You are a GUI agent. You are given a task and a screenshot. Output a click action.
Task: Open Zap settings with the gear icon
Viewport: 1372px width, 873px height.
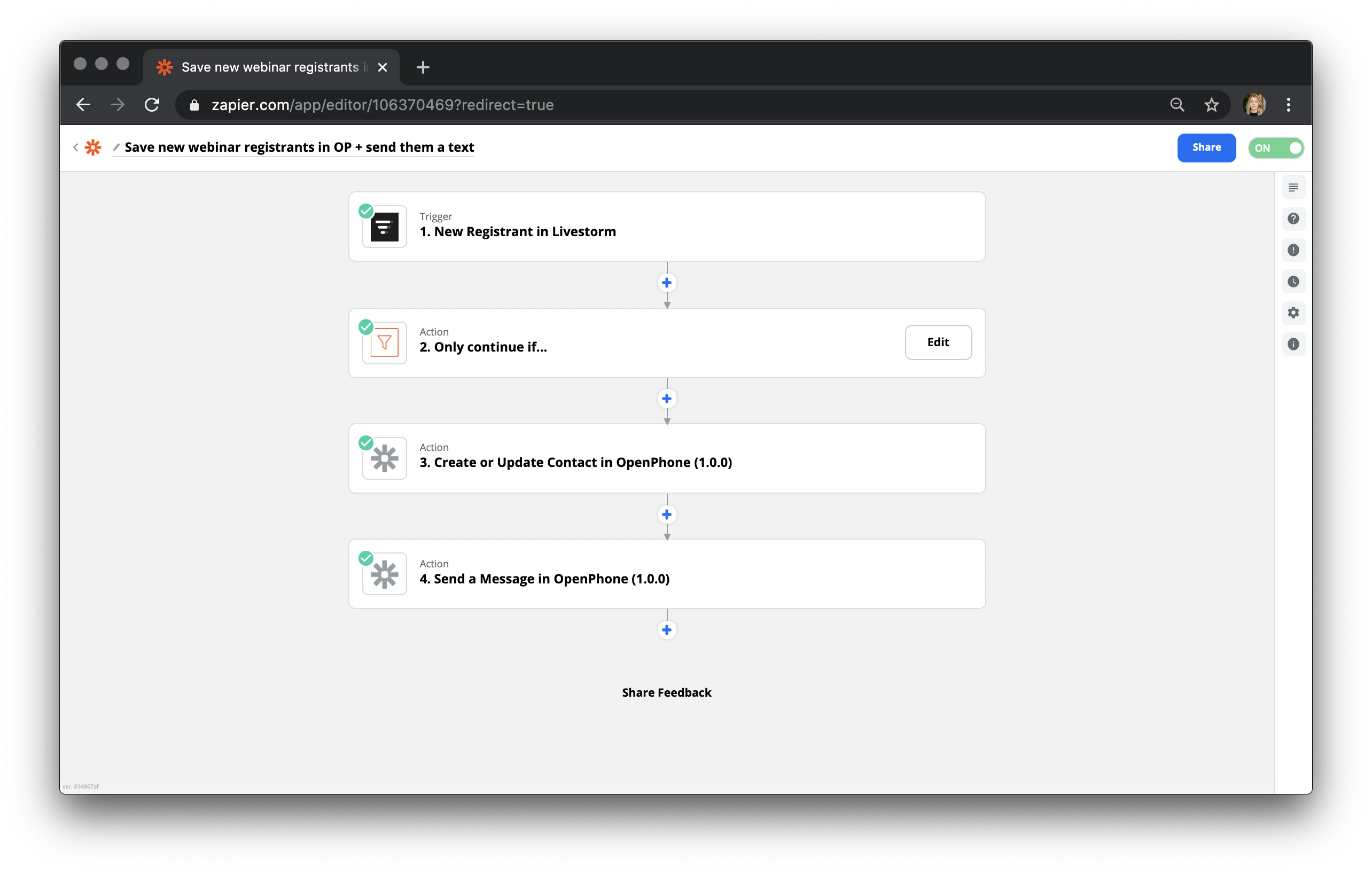tap(1293, 313)
